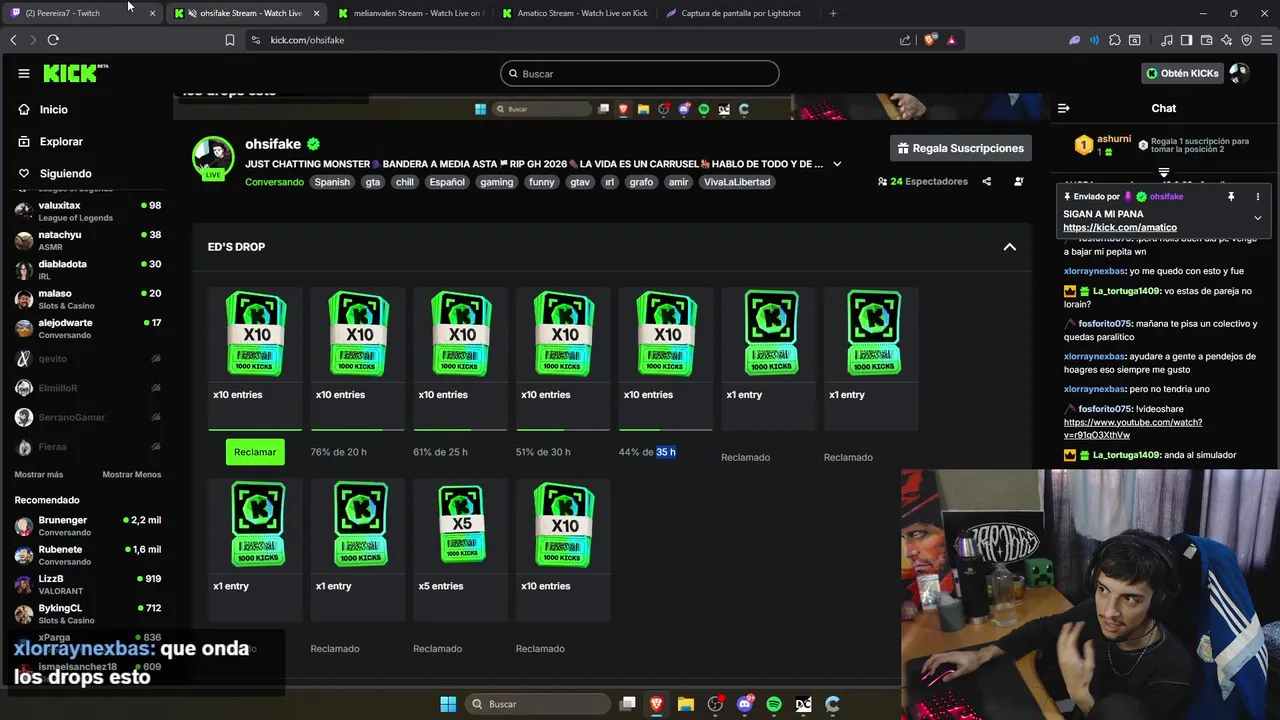The image size is (1280, 720).
Task: Click ohsifake's live avatar
Action: click(213, 158)
